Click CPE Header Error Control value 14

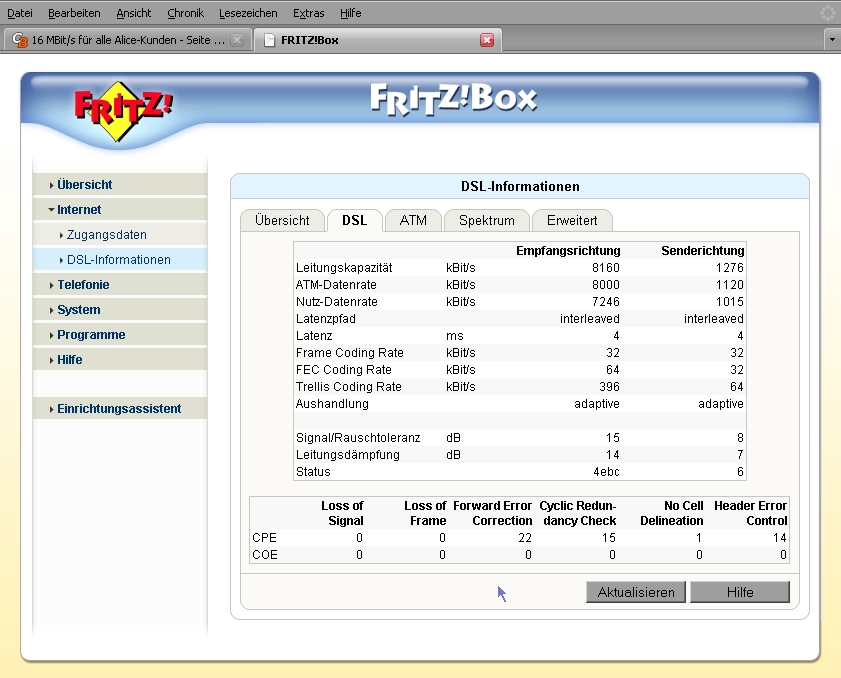[779, 537]
